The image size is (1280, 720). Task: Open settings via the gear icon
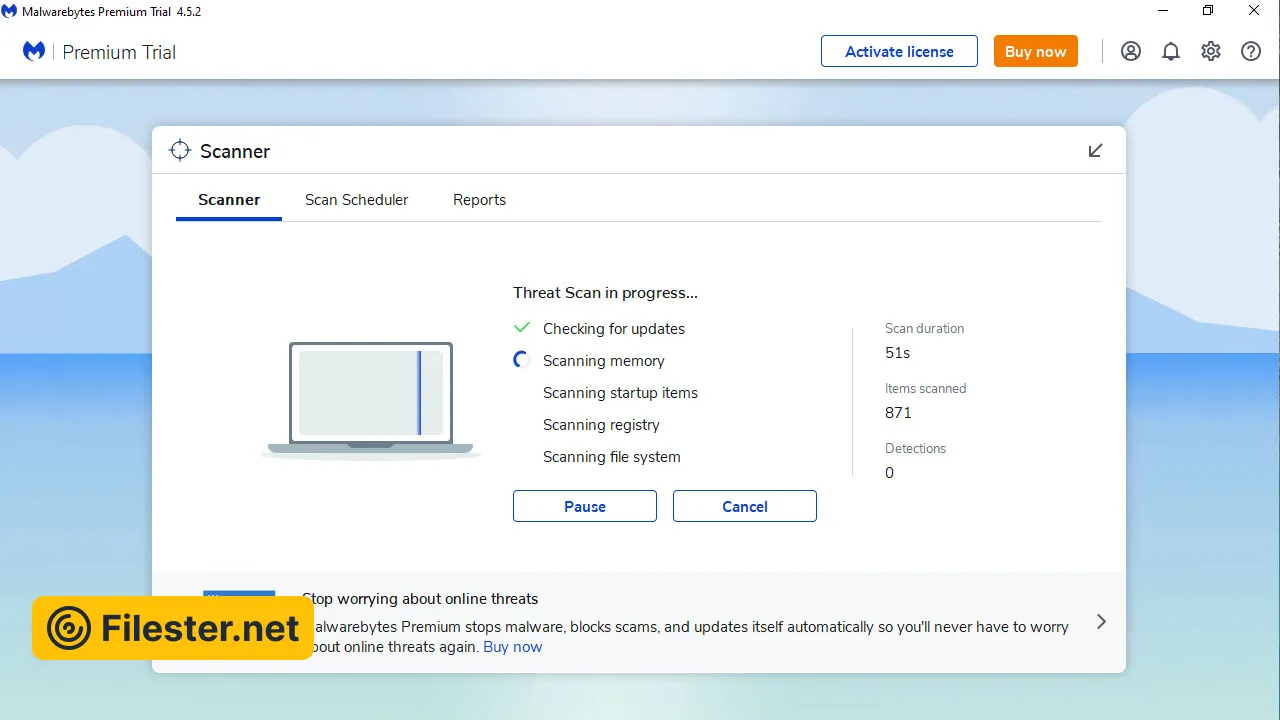click(x=1211, y=52)
